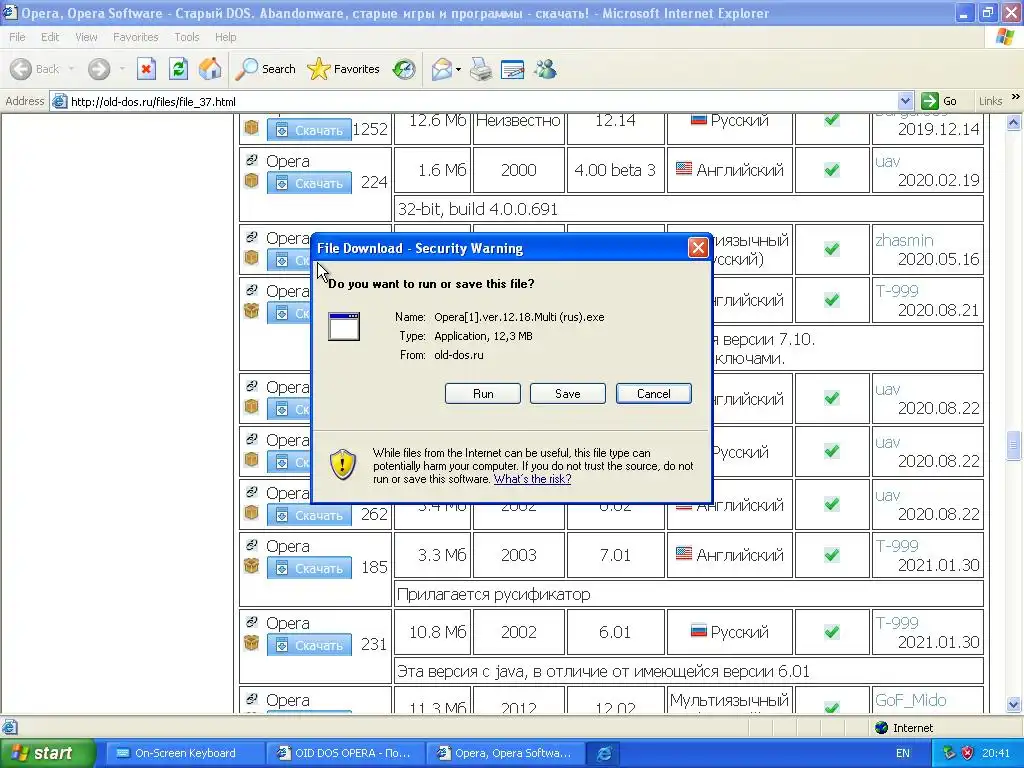Open Search from the toolbar
Image resolution: width=1024 pixels, height=768 pixels.
265,69
